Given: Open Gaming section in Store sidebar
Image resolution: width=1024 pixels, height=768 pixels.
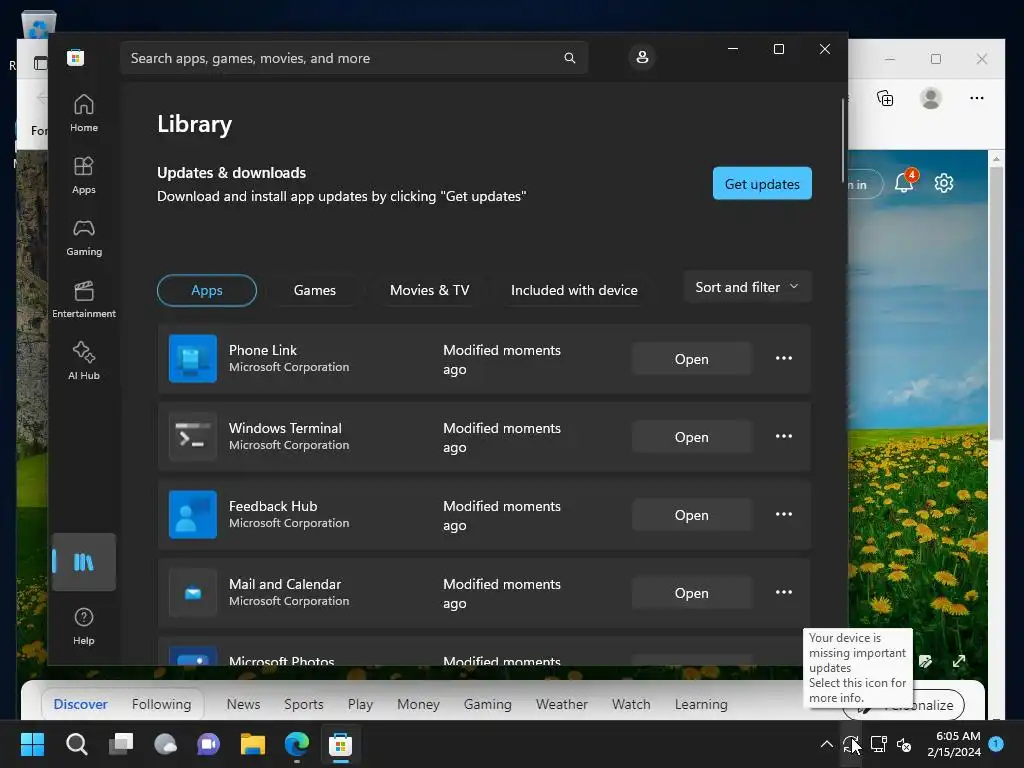Looking at the screenshot, I should [84, 238].
